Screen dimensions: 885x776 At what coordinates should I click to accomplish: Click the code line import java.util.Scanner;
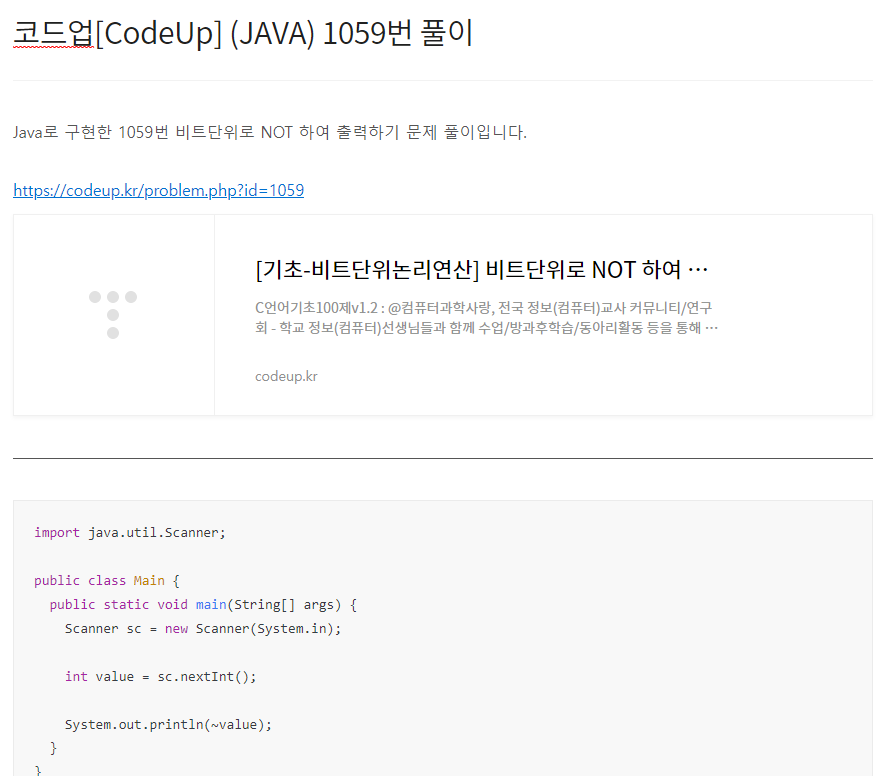tap(130, 533)
